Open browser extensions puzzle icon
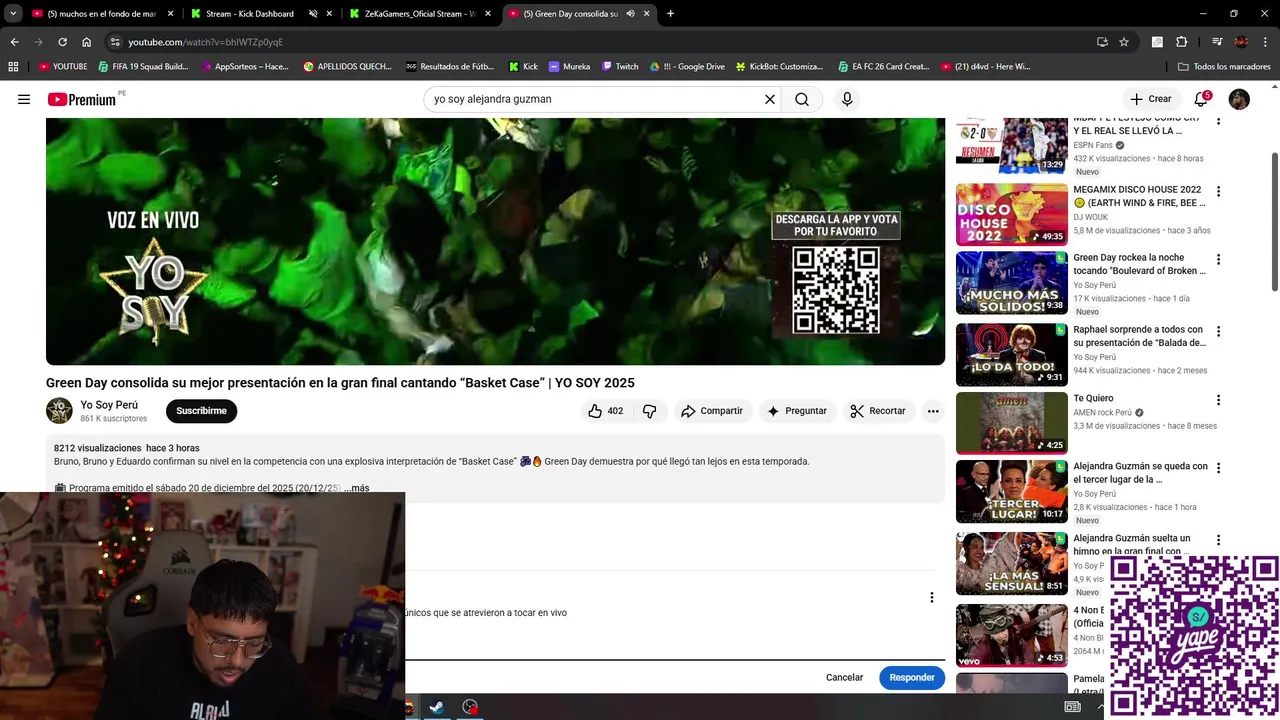Image resolution: width=1280 pixels, height=720 pixels. [1182, 42]
